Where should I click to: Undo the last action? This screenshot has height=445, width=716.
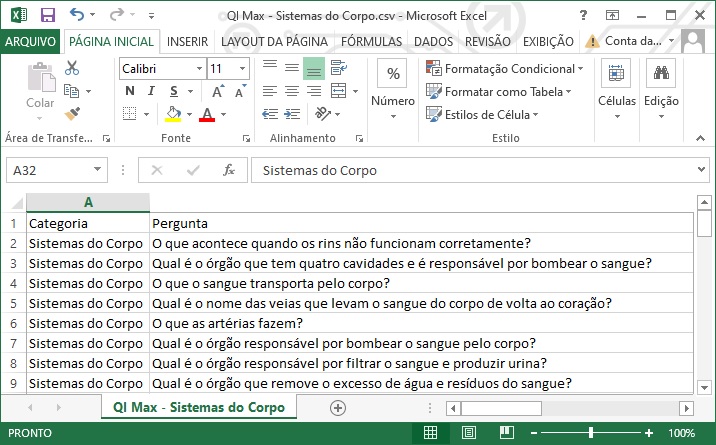[x=77, y=15]
